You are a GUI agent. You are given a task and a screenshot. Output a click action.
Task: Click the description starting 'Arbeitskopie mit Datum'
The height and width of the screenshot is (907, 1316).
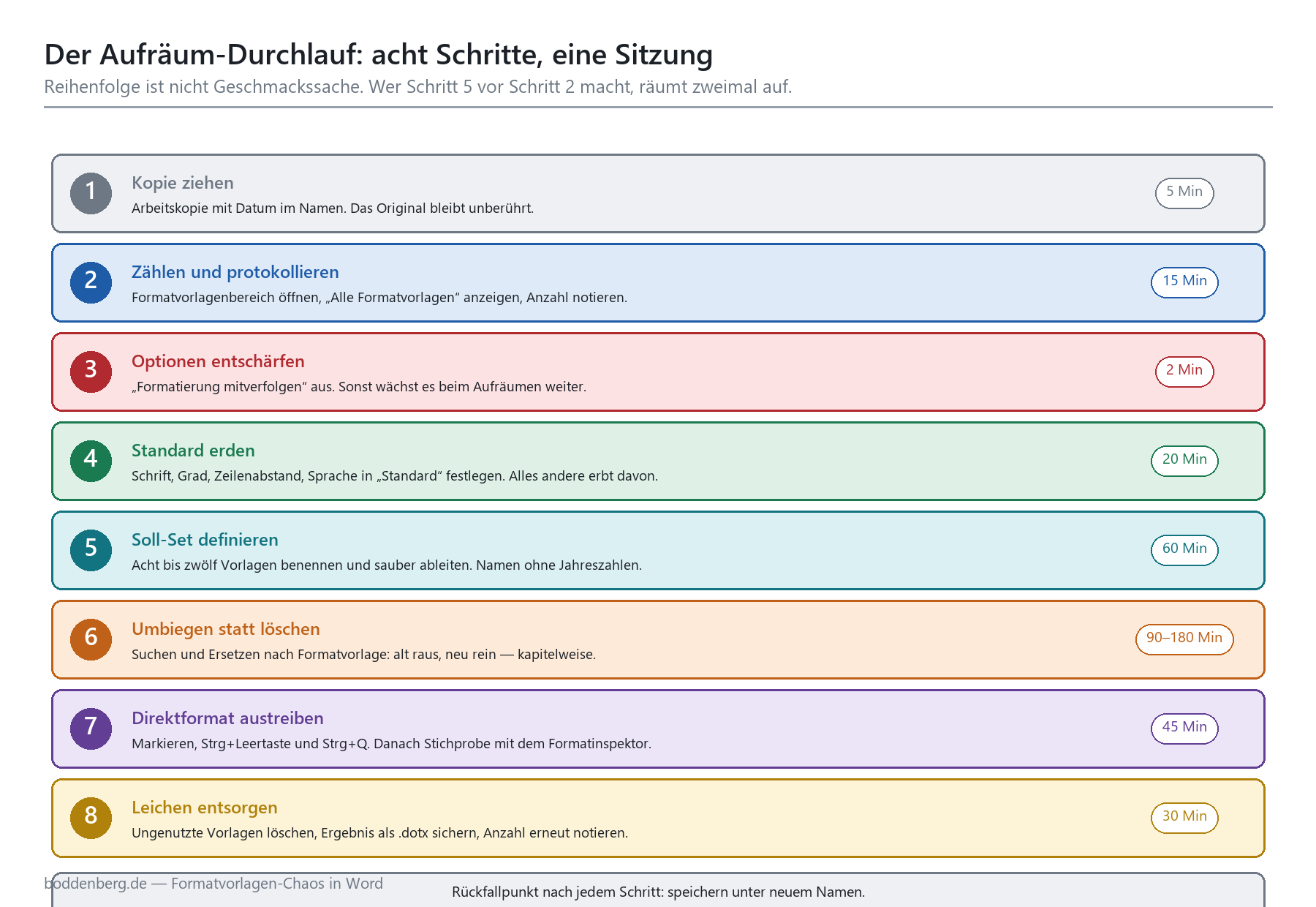click(x=333, y=208)
